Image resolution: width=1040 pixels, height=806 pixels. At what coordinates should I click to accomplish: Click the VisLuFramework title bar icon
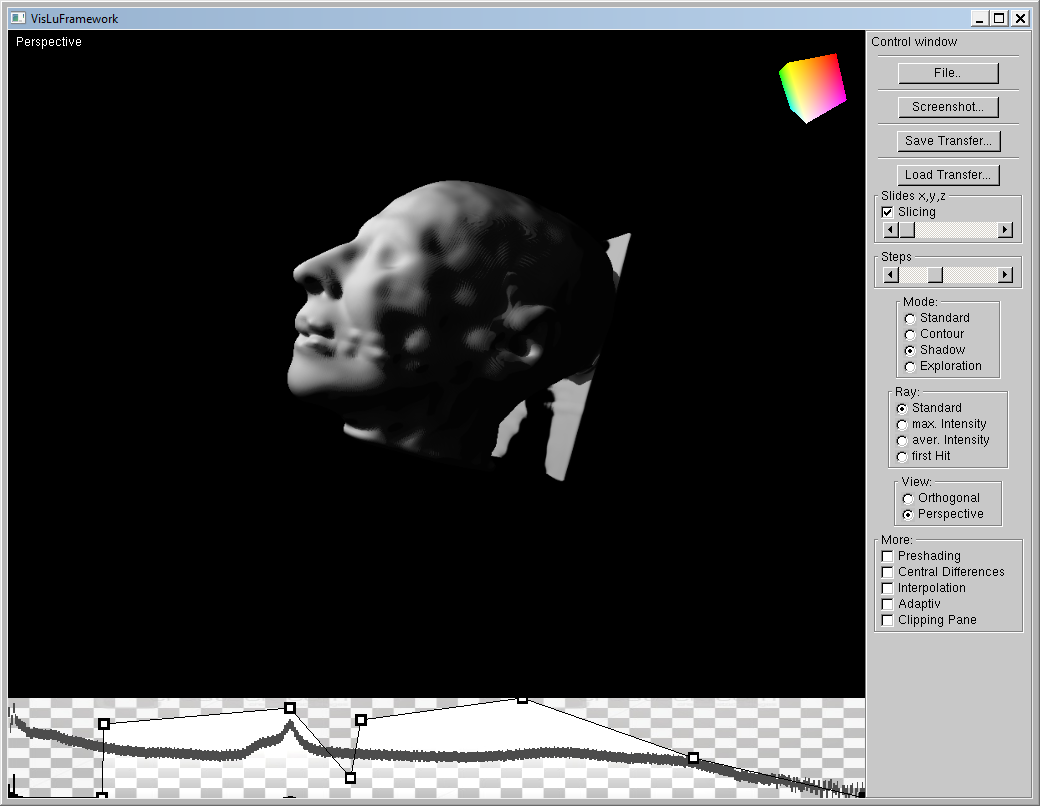pyautogui.click(x=18, y=18)
